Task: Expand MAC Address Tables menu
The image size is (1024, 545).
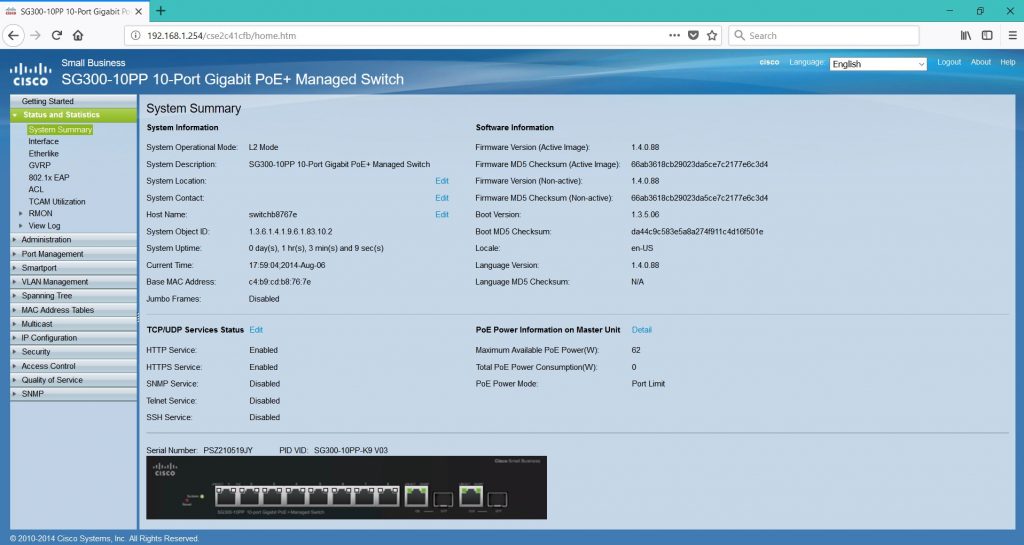Action: 73,310
